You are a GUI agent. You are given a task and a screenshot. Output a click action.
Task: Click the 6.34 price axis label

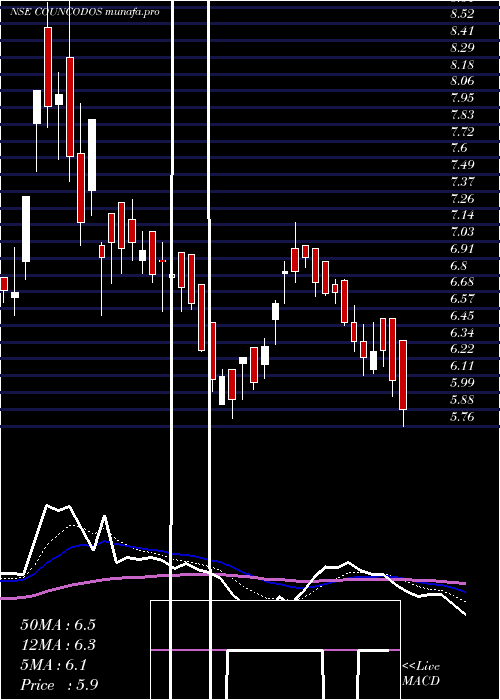tap(462, 333)
